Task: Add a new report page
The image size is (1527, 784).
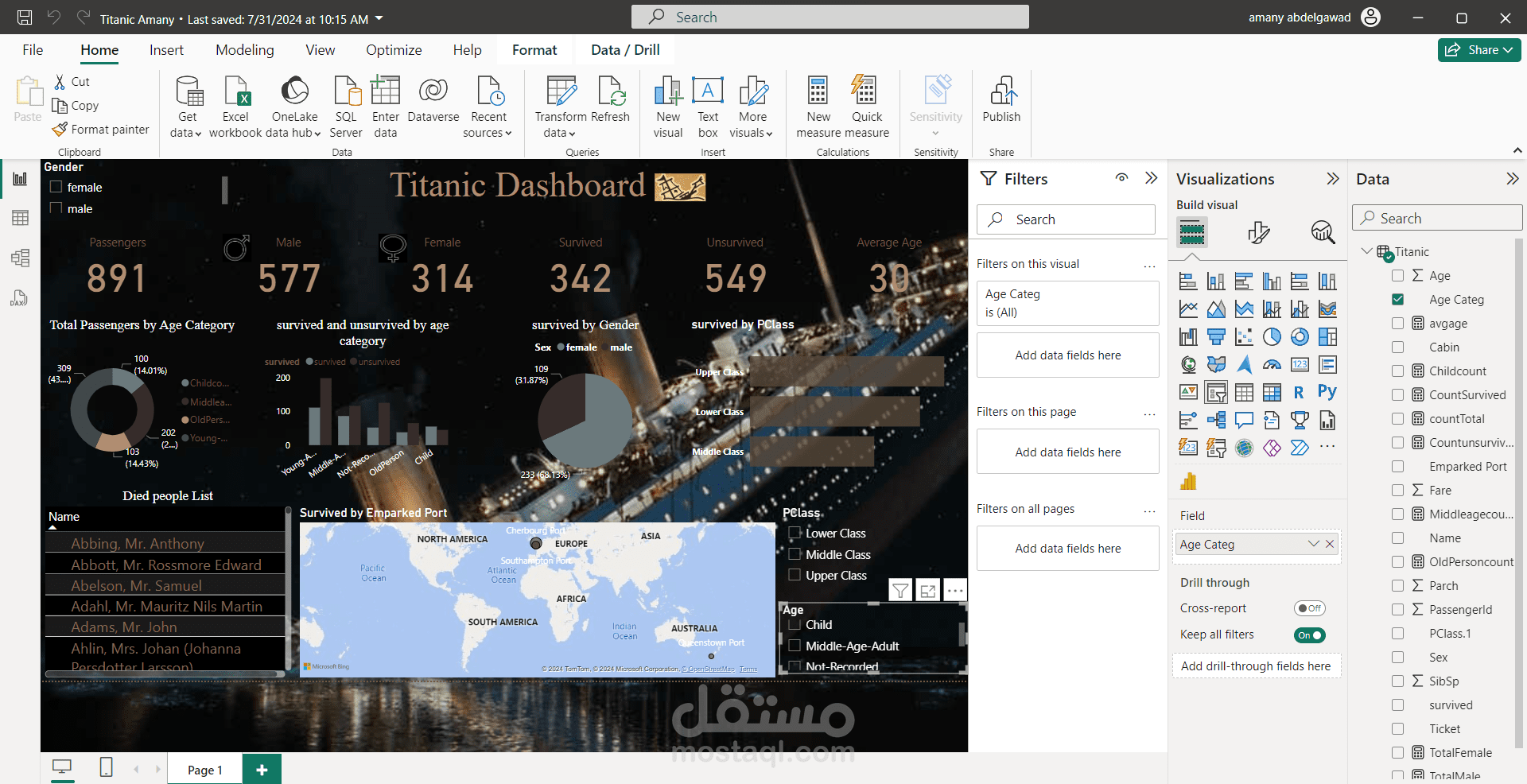Action: point(262,770)
